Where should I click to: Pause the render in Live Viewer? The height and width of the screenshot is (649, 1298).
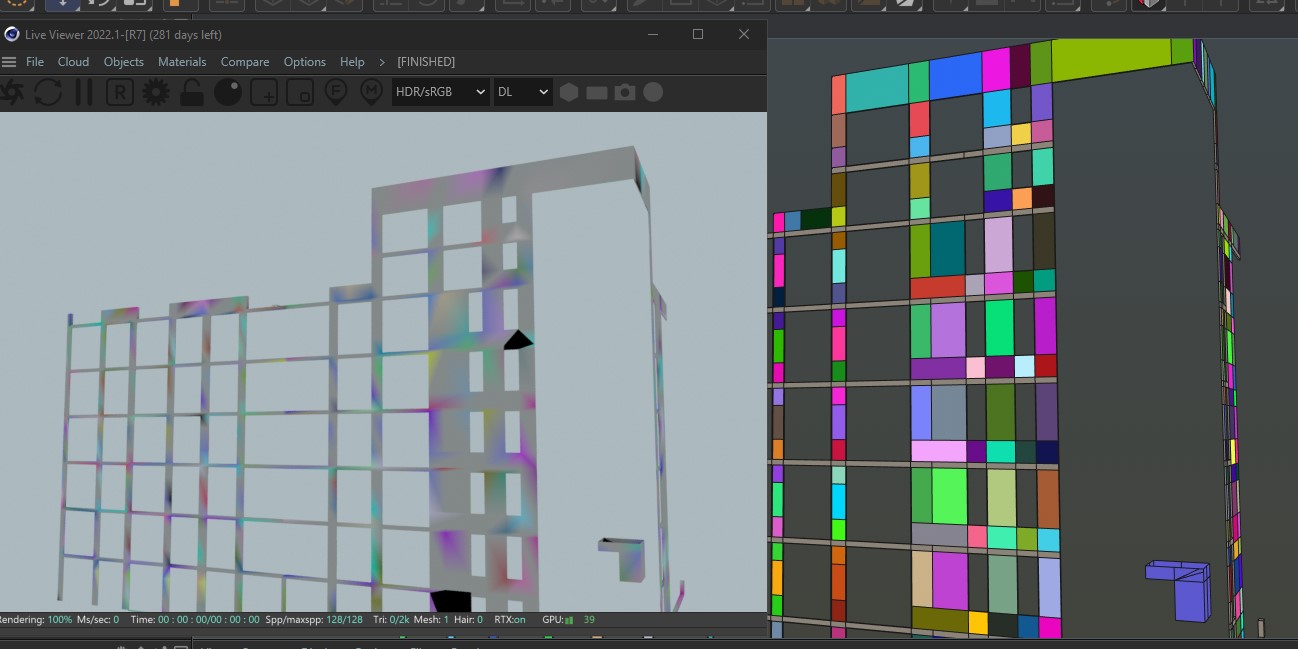[84, 93]
